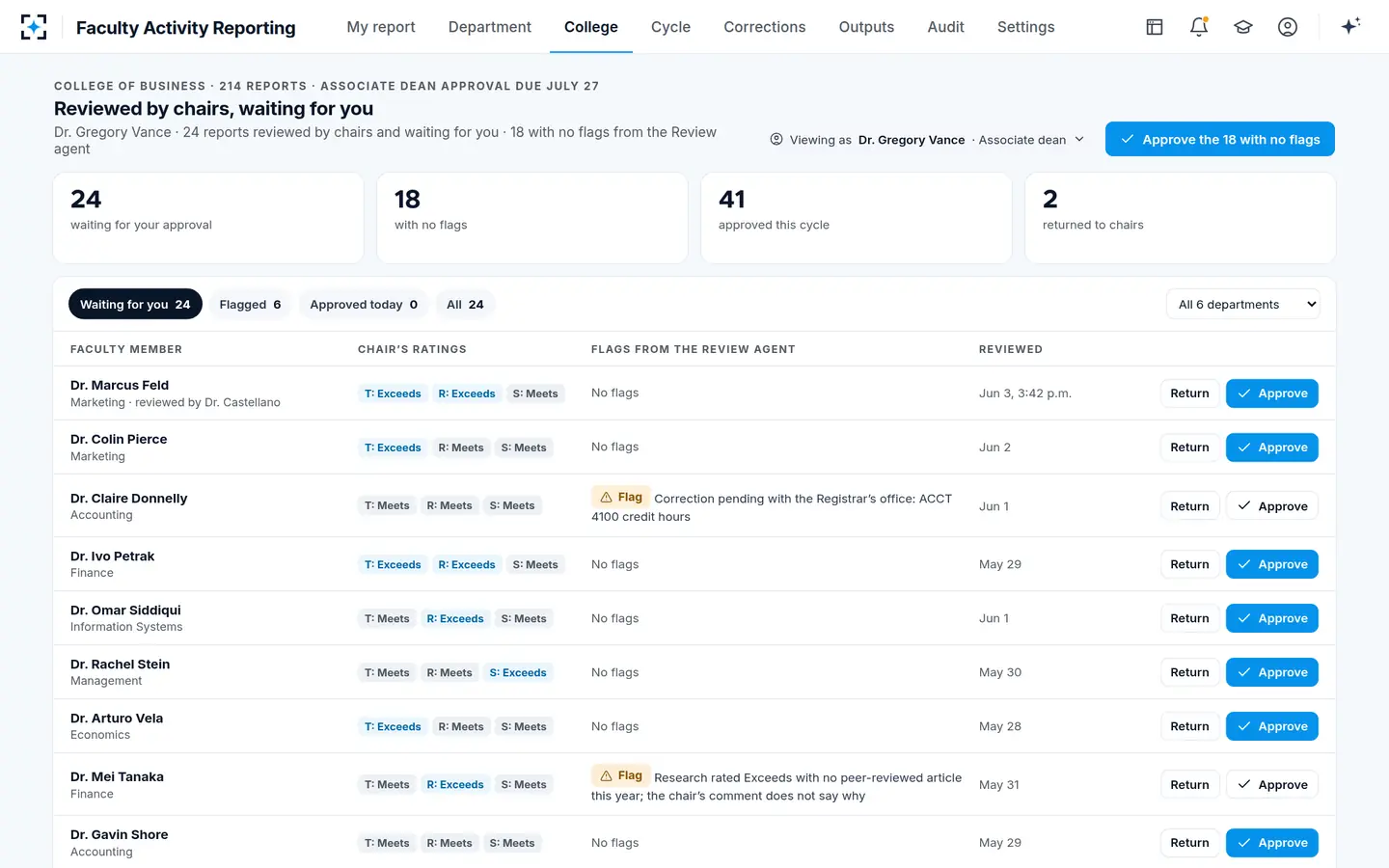Open the table layout icon in header
Image resolution: width=1389 pixels, height=868 pixels.
1155,27
